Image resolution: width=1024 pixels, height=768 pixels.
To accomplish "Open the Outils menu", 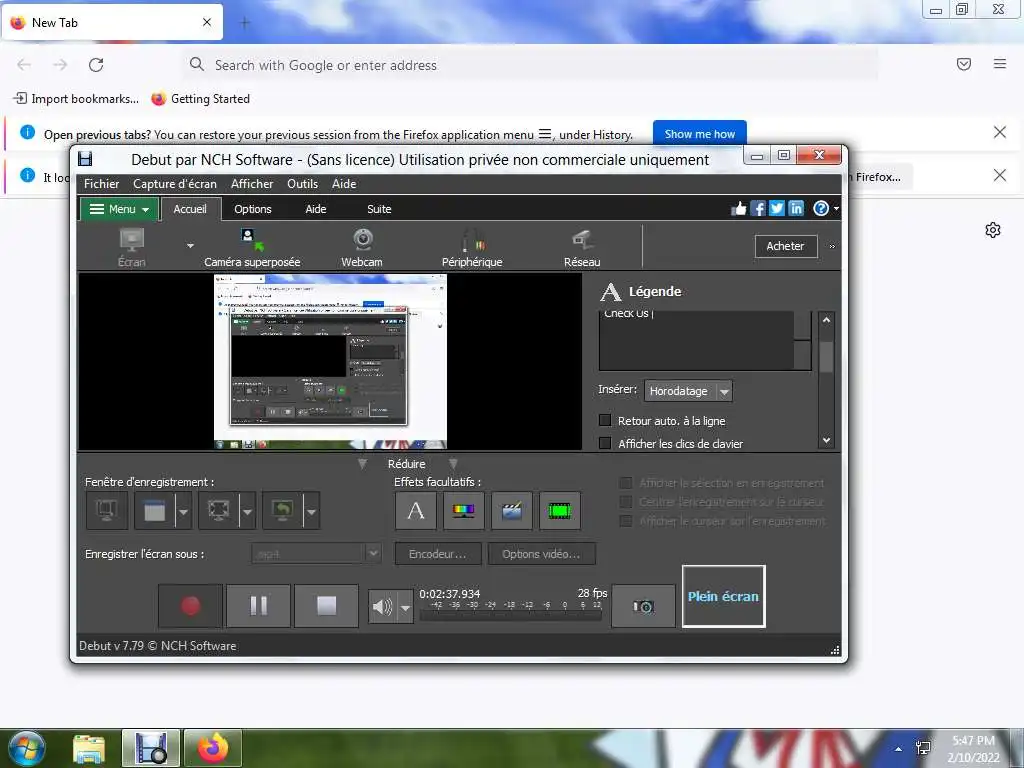I will pyautogui.click(x=302, y=184).
